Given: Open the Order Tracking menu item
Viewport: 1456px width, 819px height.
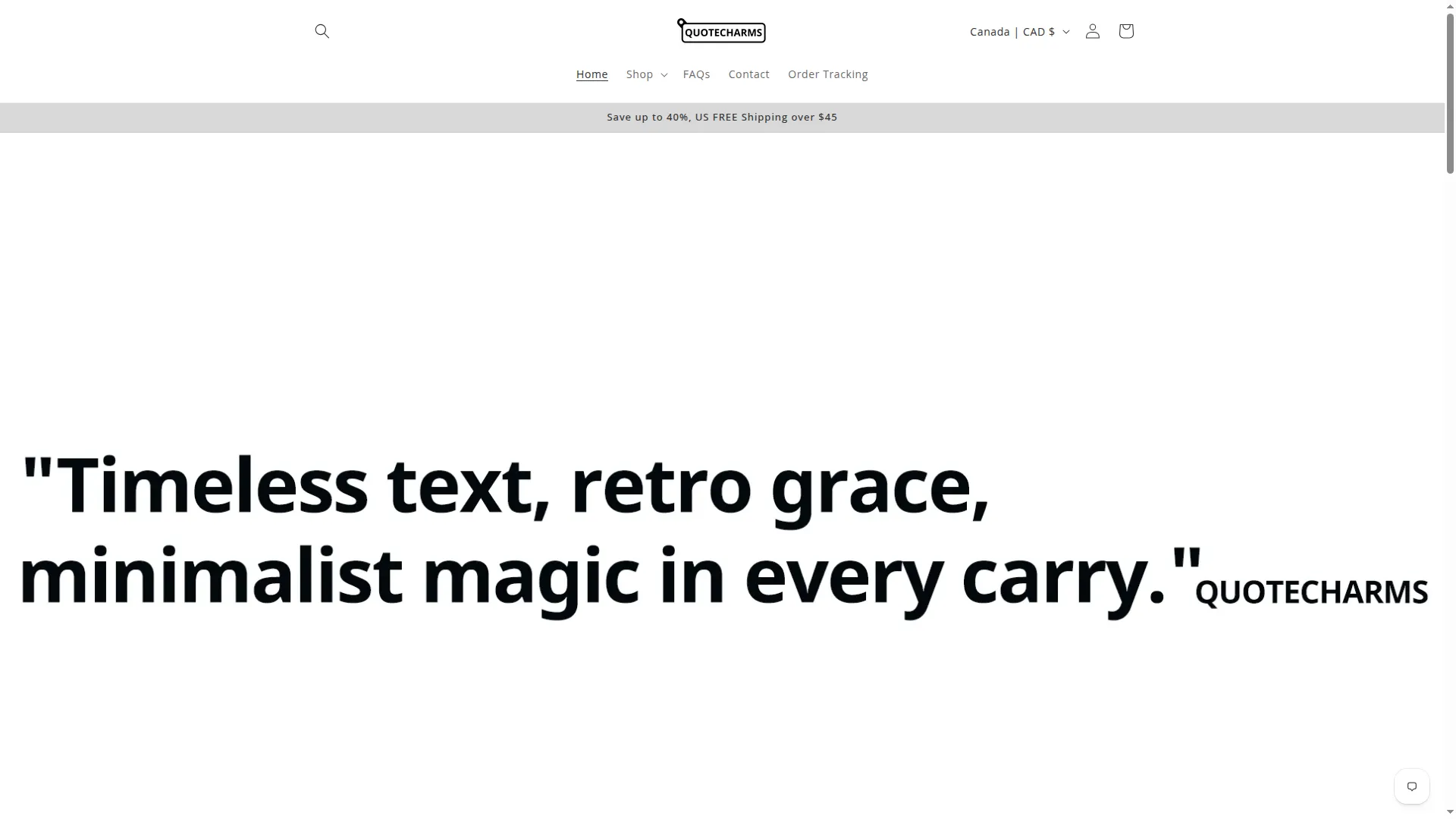Looking at the screenshot, I should pyautogui.click(x=827, y=74).
